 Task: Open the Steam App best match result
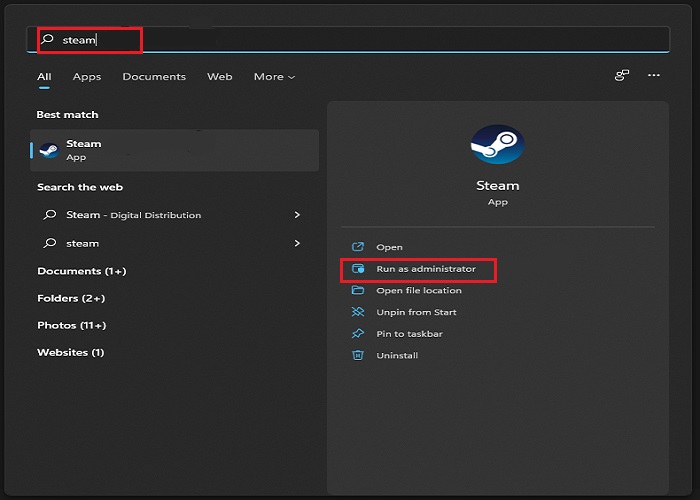point(175,150)
